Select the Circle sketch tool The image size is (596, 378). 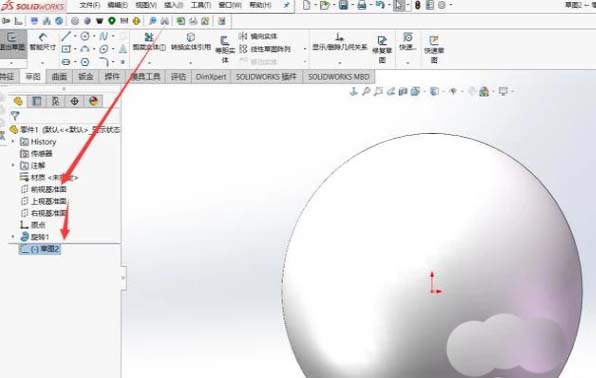[85, 37]
